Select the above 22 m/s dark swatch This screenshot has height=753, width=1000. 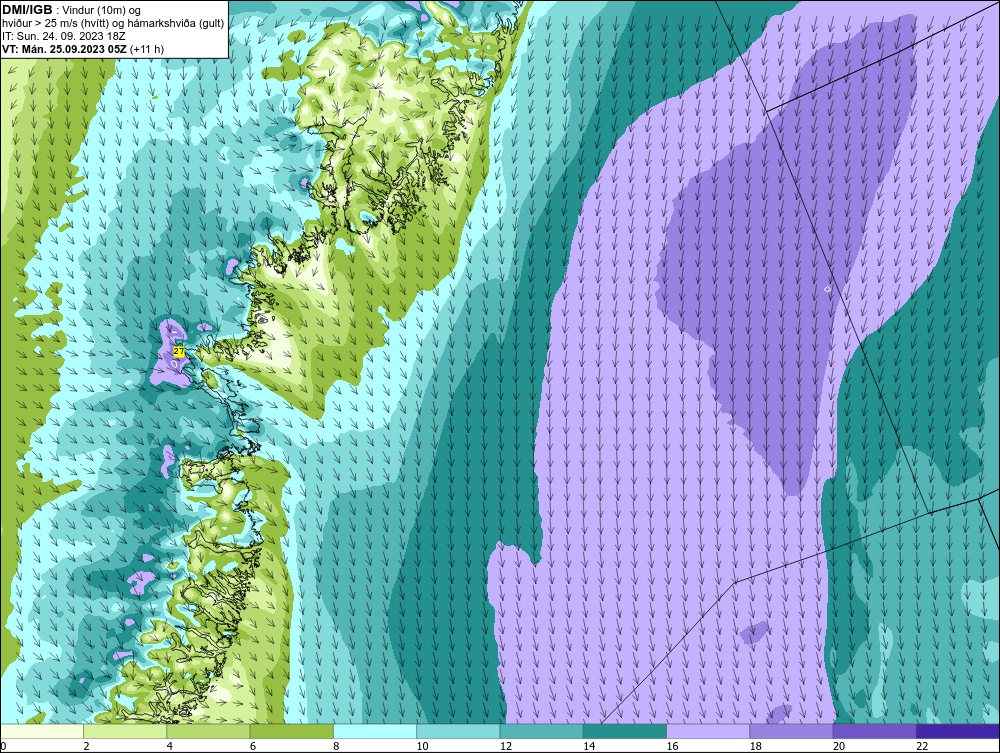tap(958, 731)
